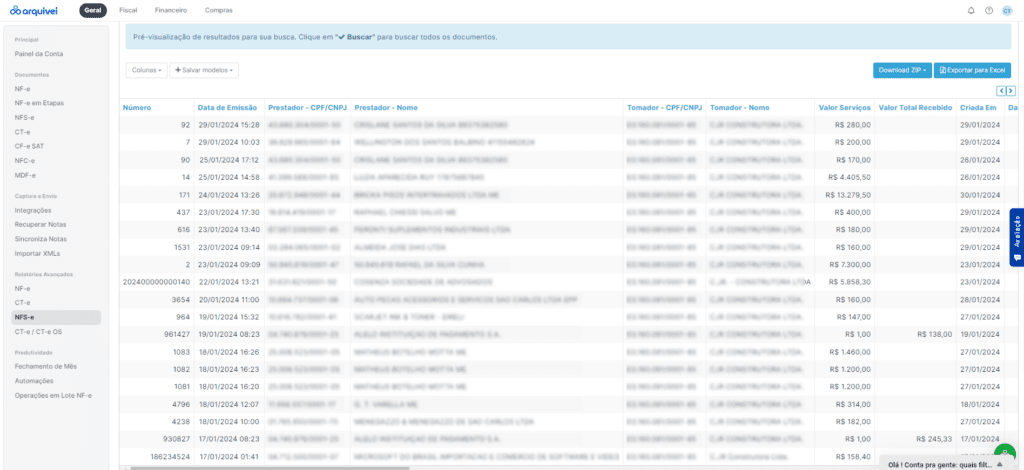1024x470 pixels.
Task: Open Integrações in the sidebar
Action: pos(33,210)
